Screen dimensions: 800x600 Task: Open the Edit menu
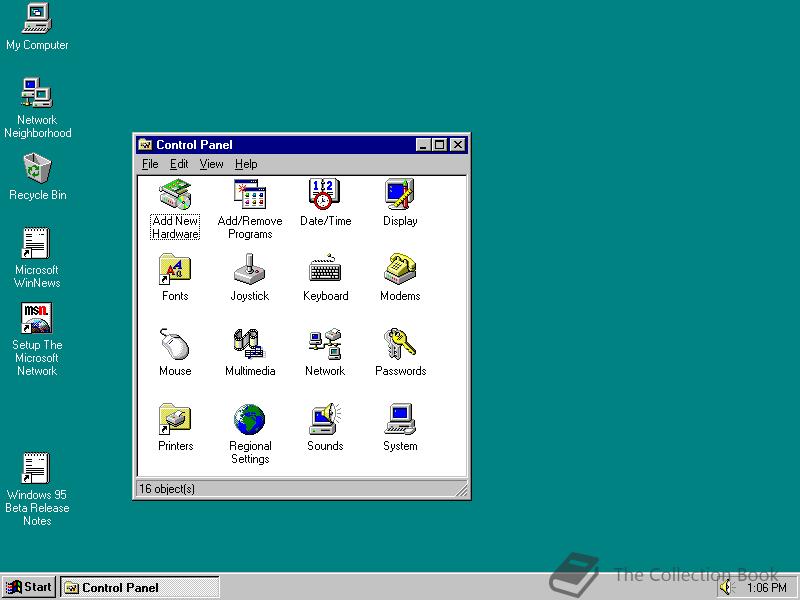(179, 164)
